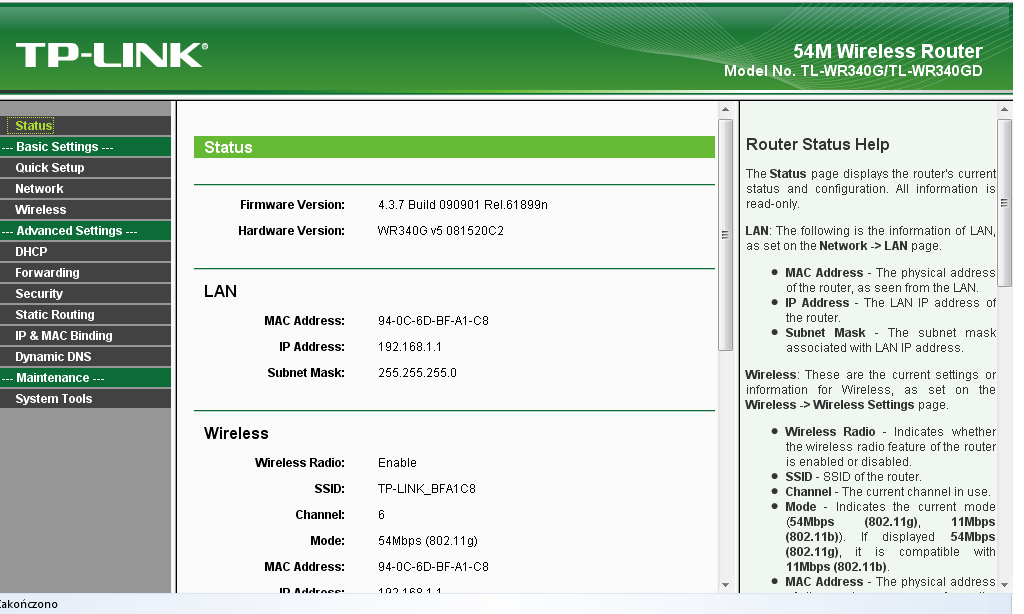The height and width of the screenshot is (614, 1024).
Task: Select Static Routing menu item
Action: tap(55, 315)
